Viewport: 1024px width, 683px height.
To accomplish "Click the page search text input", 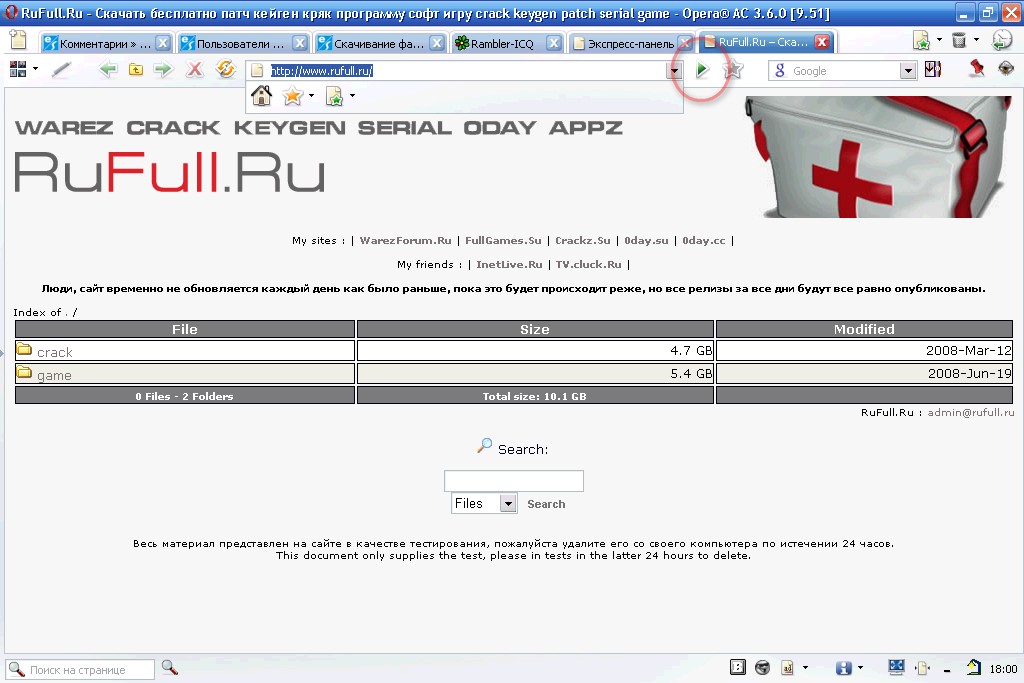I will [x=514, y=481].
